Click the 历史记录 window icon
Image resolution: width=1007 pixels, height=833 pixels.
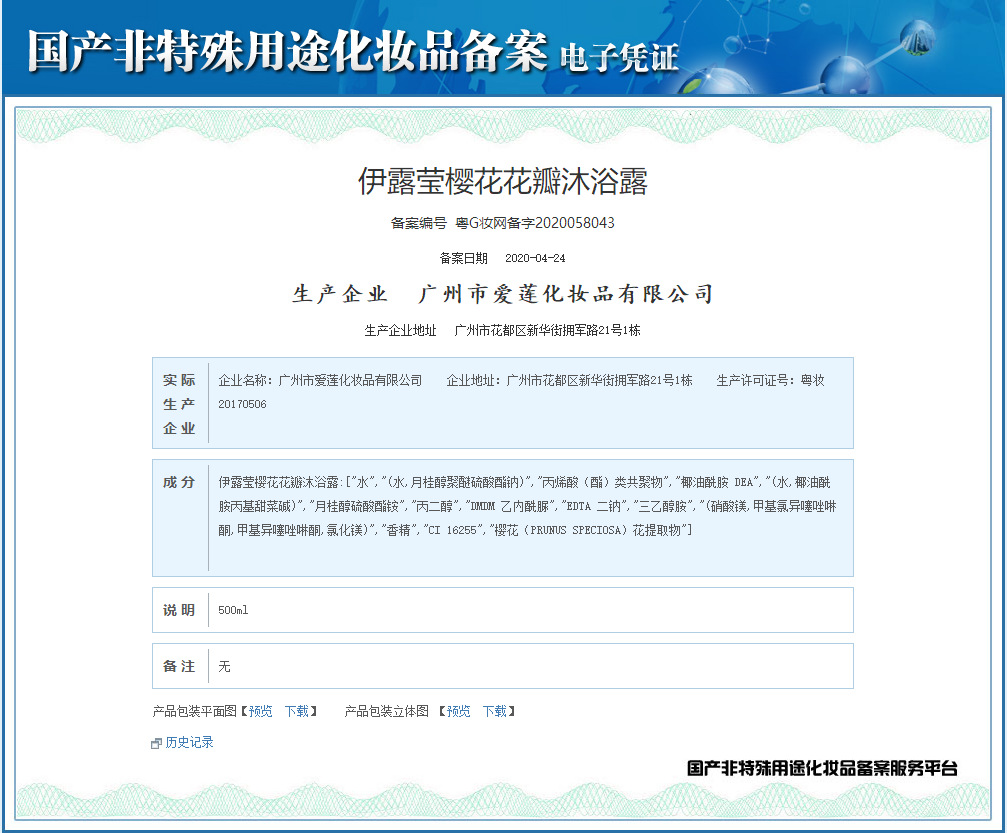[156, 743]
